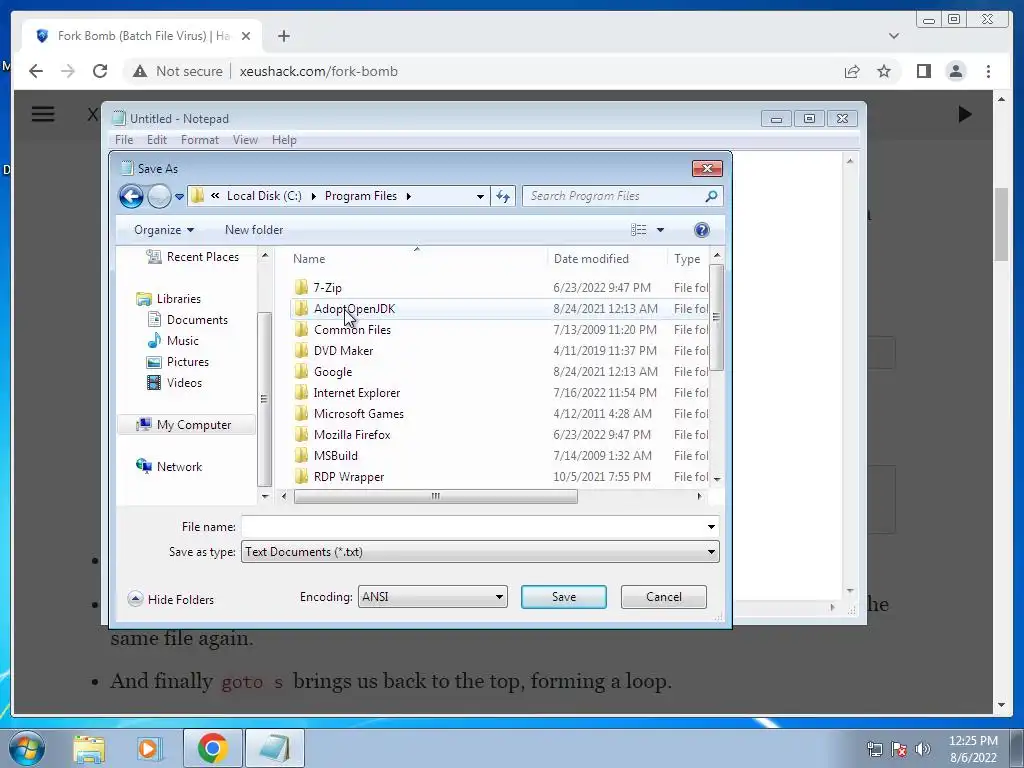
Task: Open Windows Explorer from the taskbar
Action: pyautogui.click(x=89, y=748)
